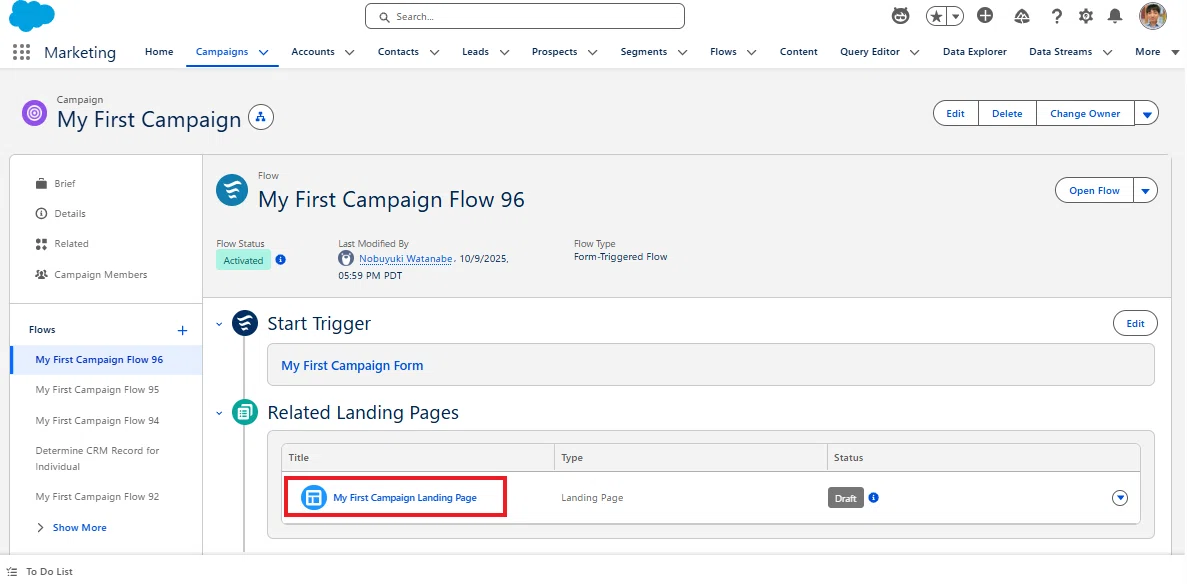Open dropdown next to Open Flow
This screenshot has width=1187, height=584.
1145,190
